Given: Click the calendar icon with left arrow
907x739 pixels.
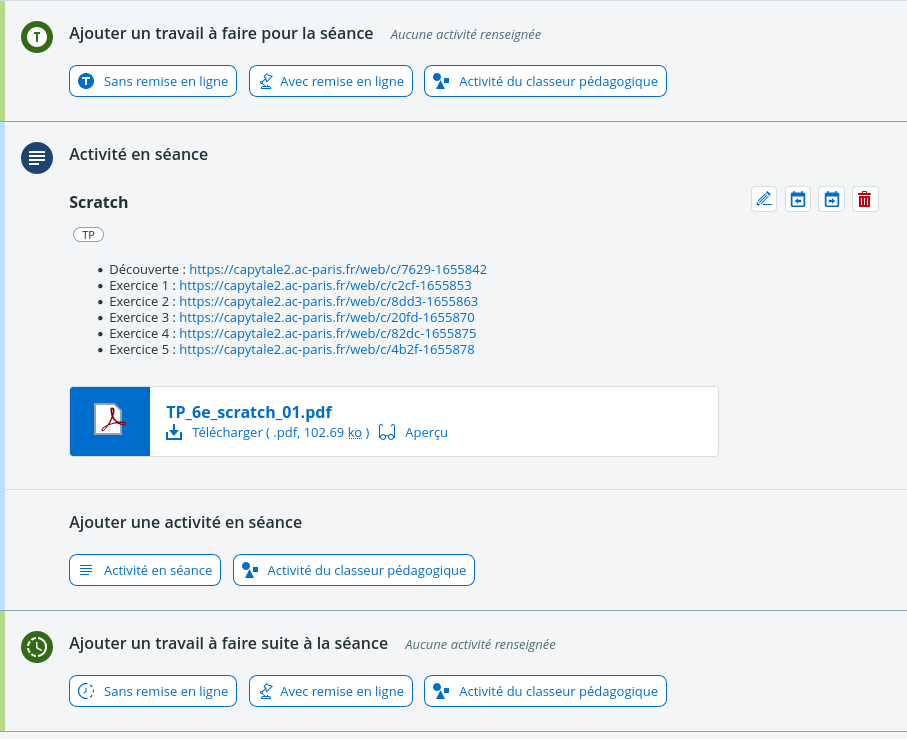Looking at the screenshot, I should pos(798,199).
